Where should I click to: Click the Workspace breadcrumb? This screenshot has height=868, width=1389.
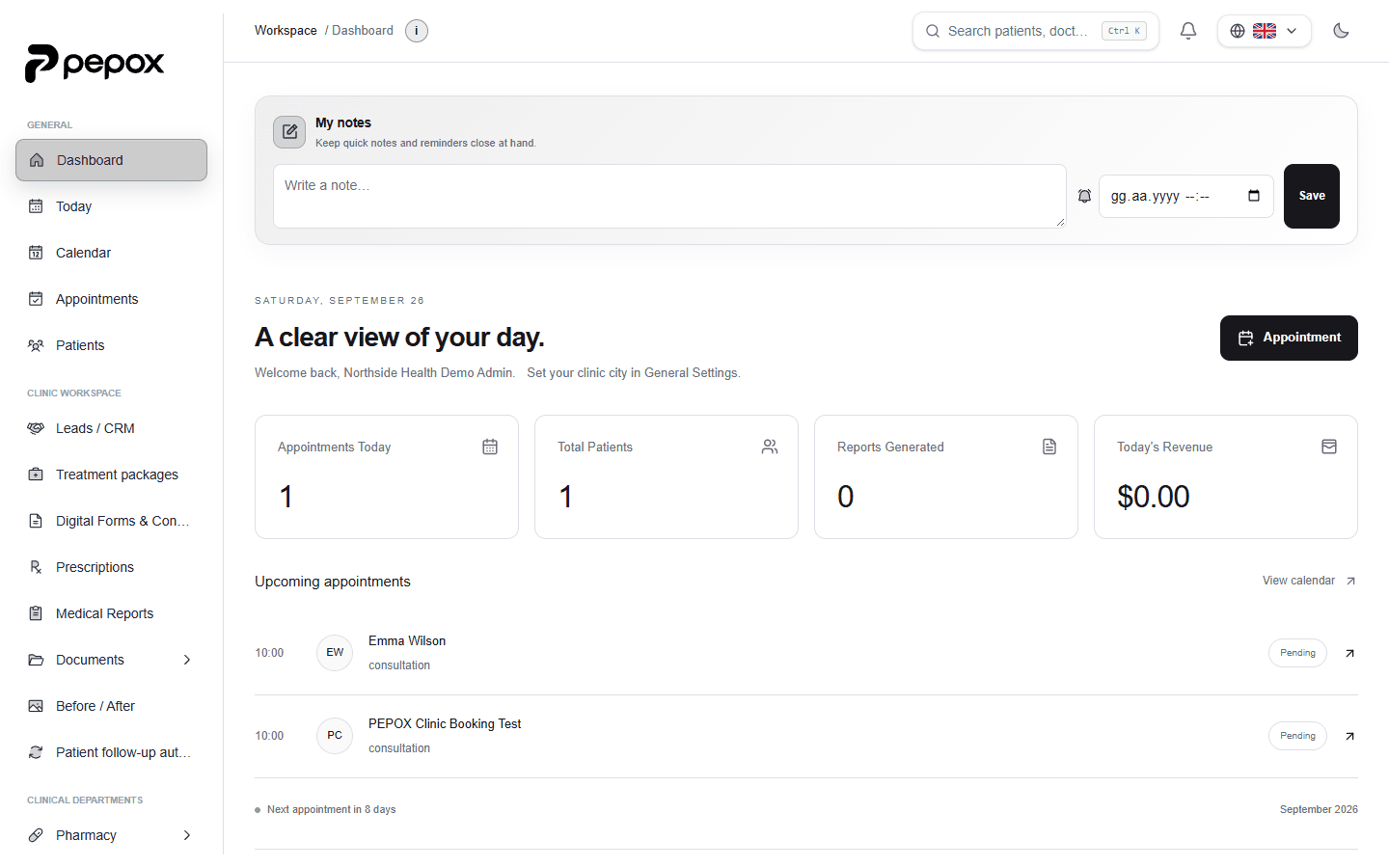286,31
